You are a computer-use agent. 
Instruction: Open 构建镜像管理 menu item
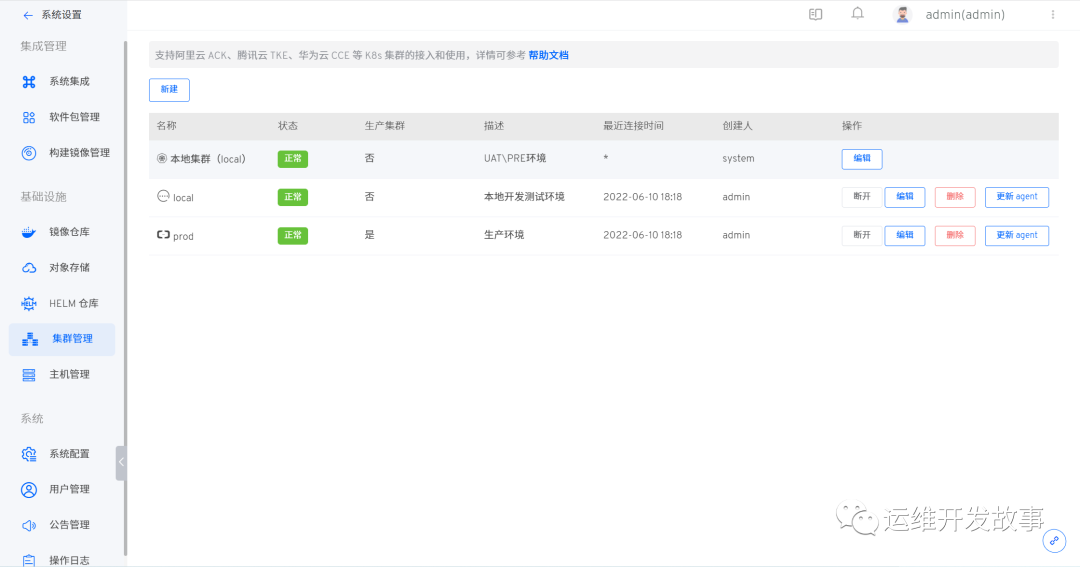(79, 153)
